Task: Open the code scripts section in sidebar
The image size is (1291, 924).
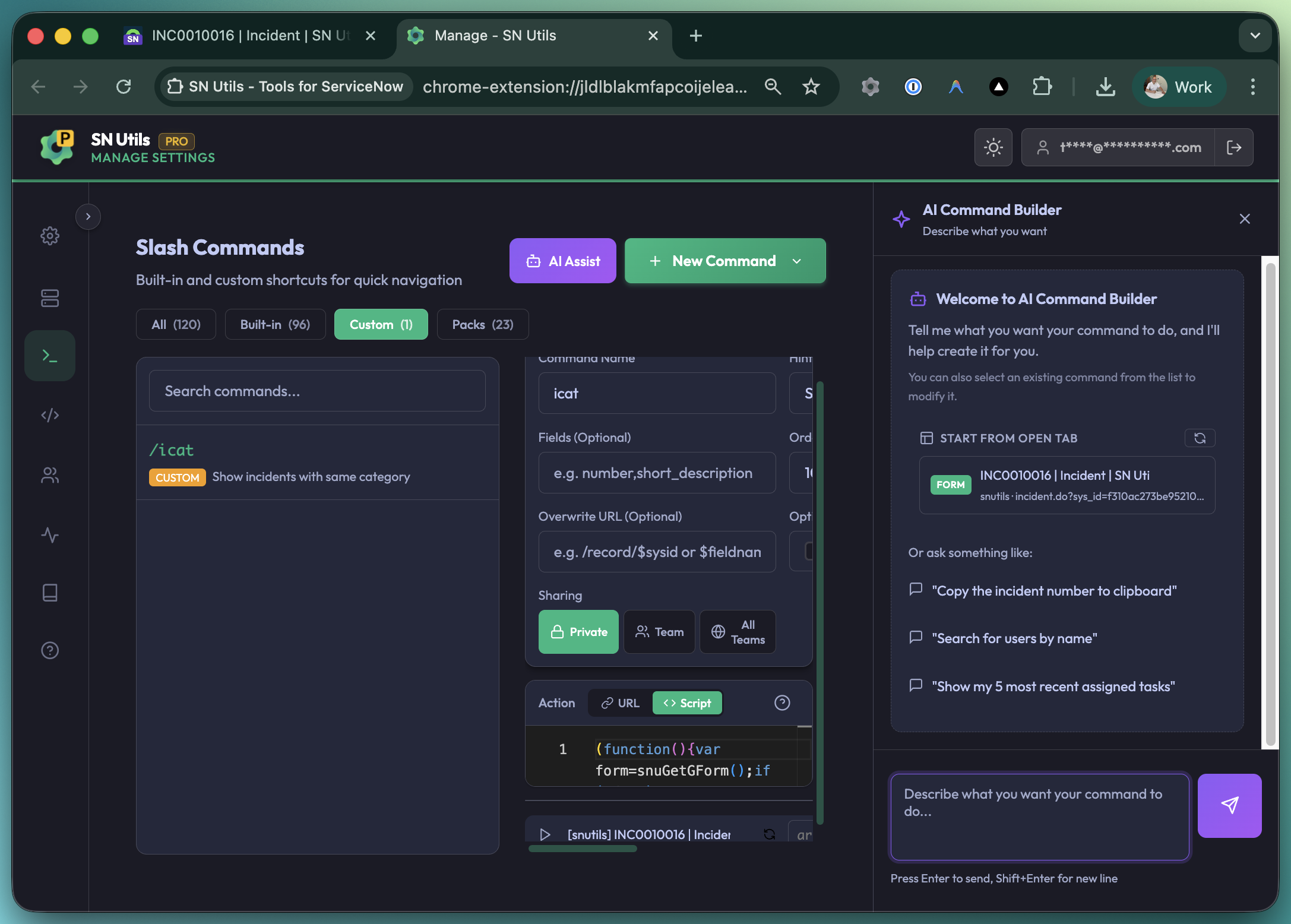Action: (x=50, y=415)
